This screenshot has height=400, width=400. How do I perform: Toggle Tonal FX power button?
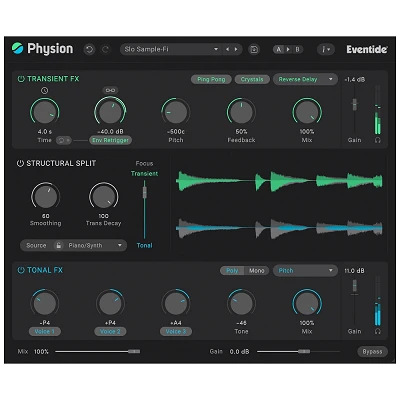click(x=21, y=270)
